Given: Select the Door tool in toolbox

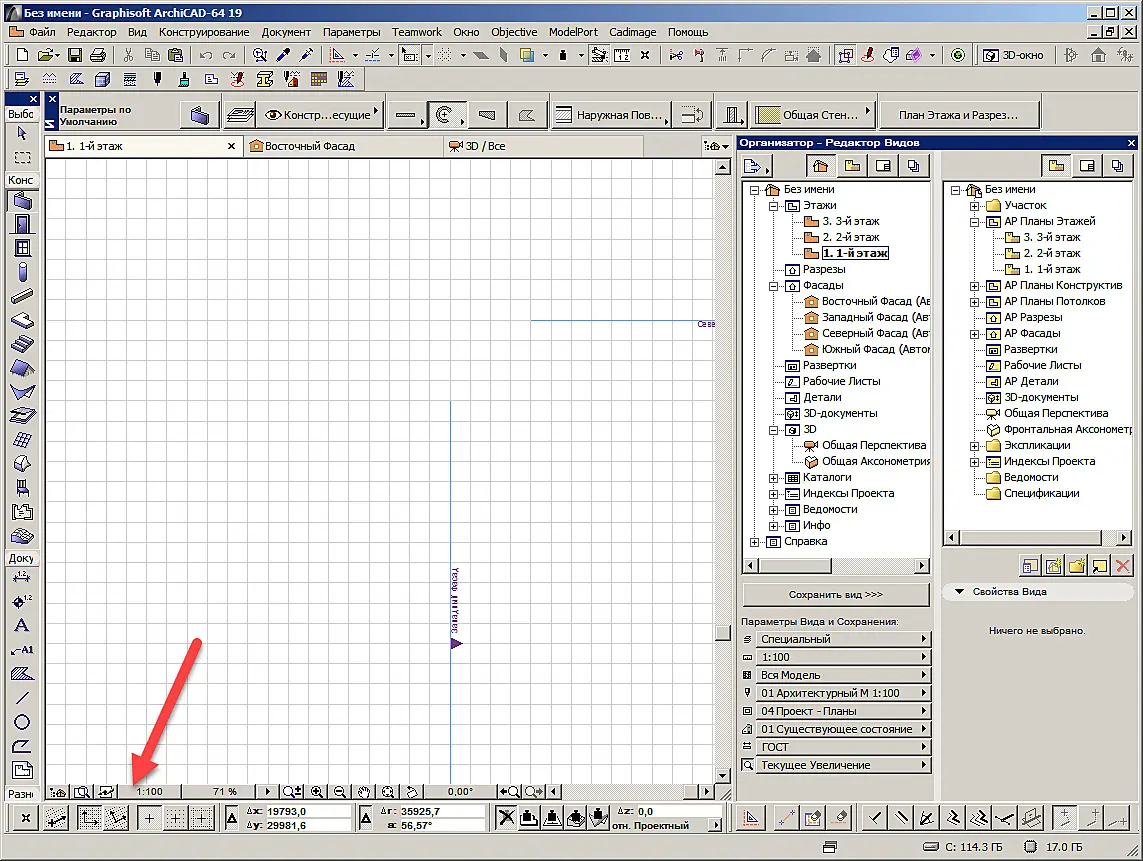Looking at the screenshot, I should (x=23, y=224).
